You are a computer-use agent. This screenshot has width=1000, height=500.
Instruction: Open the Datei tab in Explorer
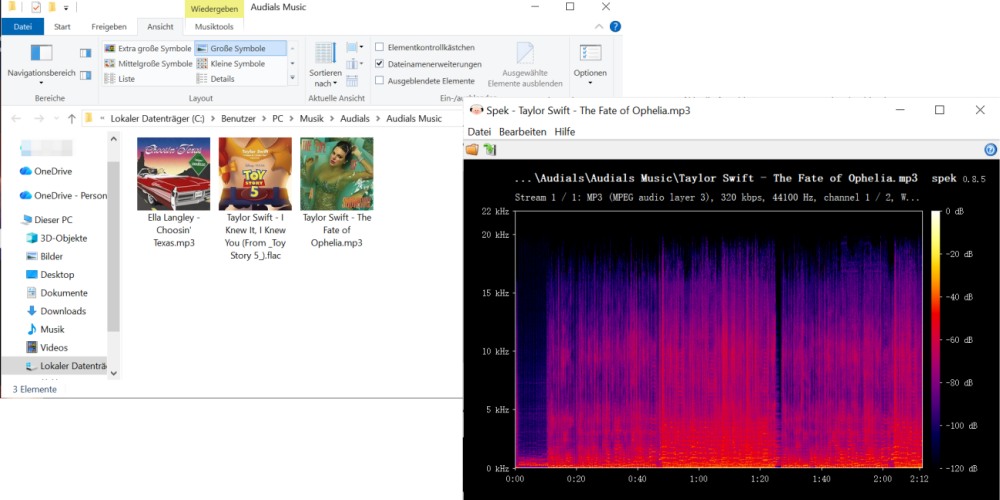[22, 27]
